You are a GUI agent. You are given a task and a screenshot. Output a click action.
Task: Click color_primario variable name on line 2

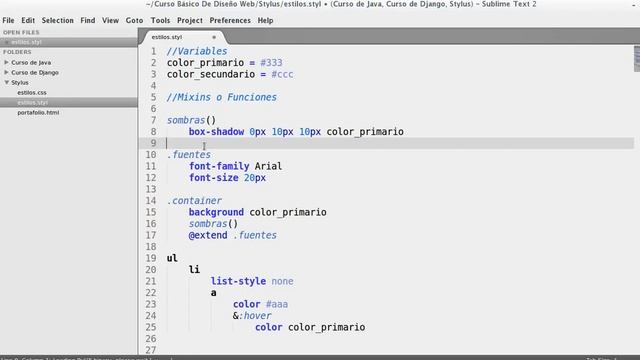pos(205,63)
